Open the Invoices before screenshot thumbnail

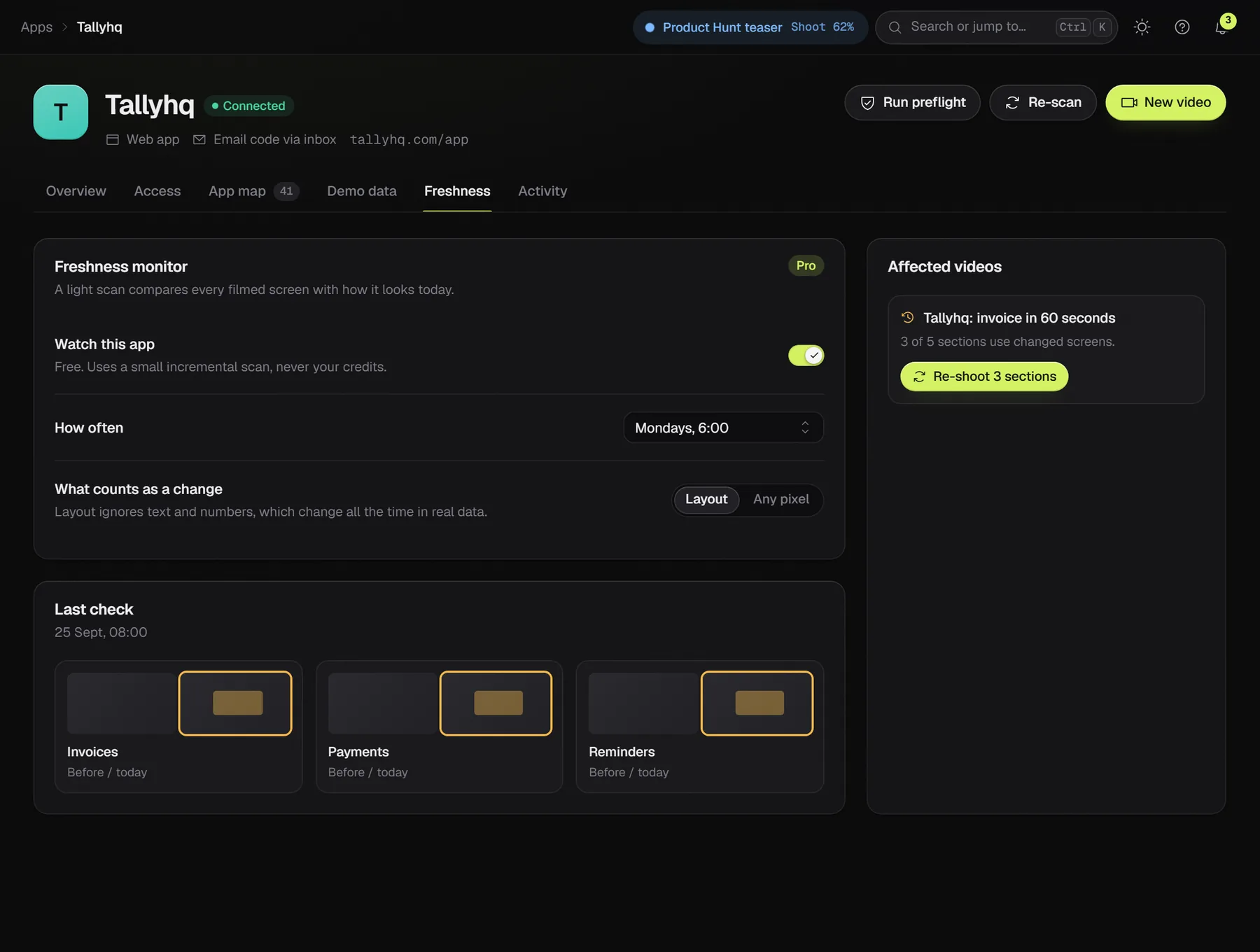point(122,703)
